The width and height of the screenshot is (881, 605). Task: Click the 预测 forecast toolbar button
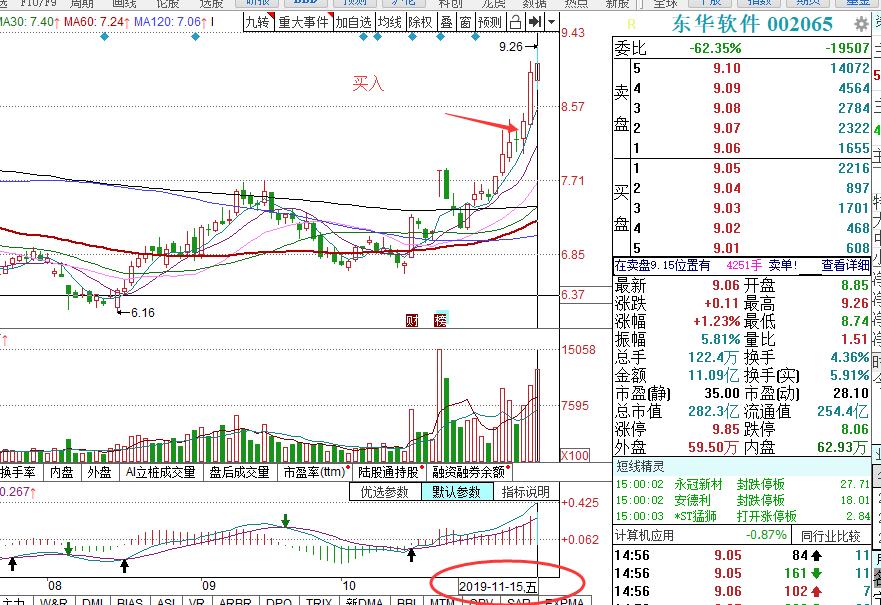click(x=489, y=22)
